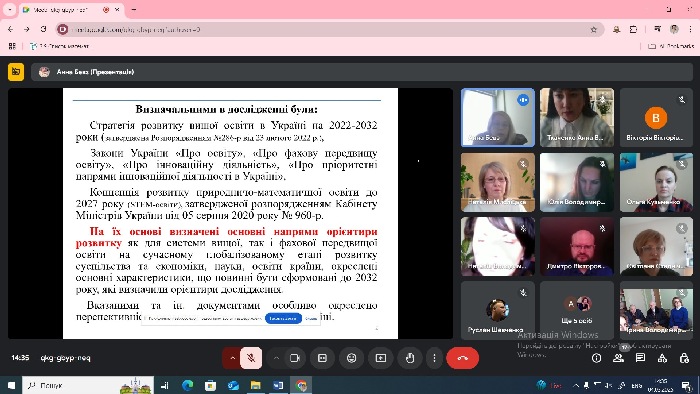Image resolution: width=700 pixels, height=394 pixels.
Task: Show the participants people panel
Action: [x=618, y=358]
